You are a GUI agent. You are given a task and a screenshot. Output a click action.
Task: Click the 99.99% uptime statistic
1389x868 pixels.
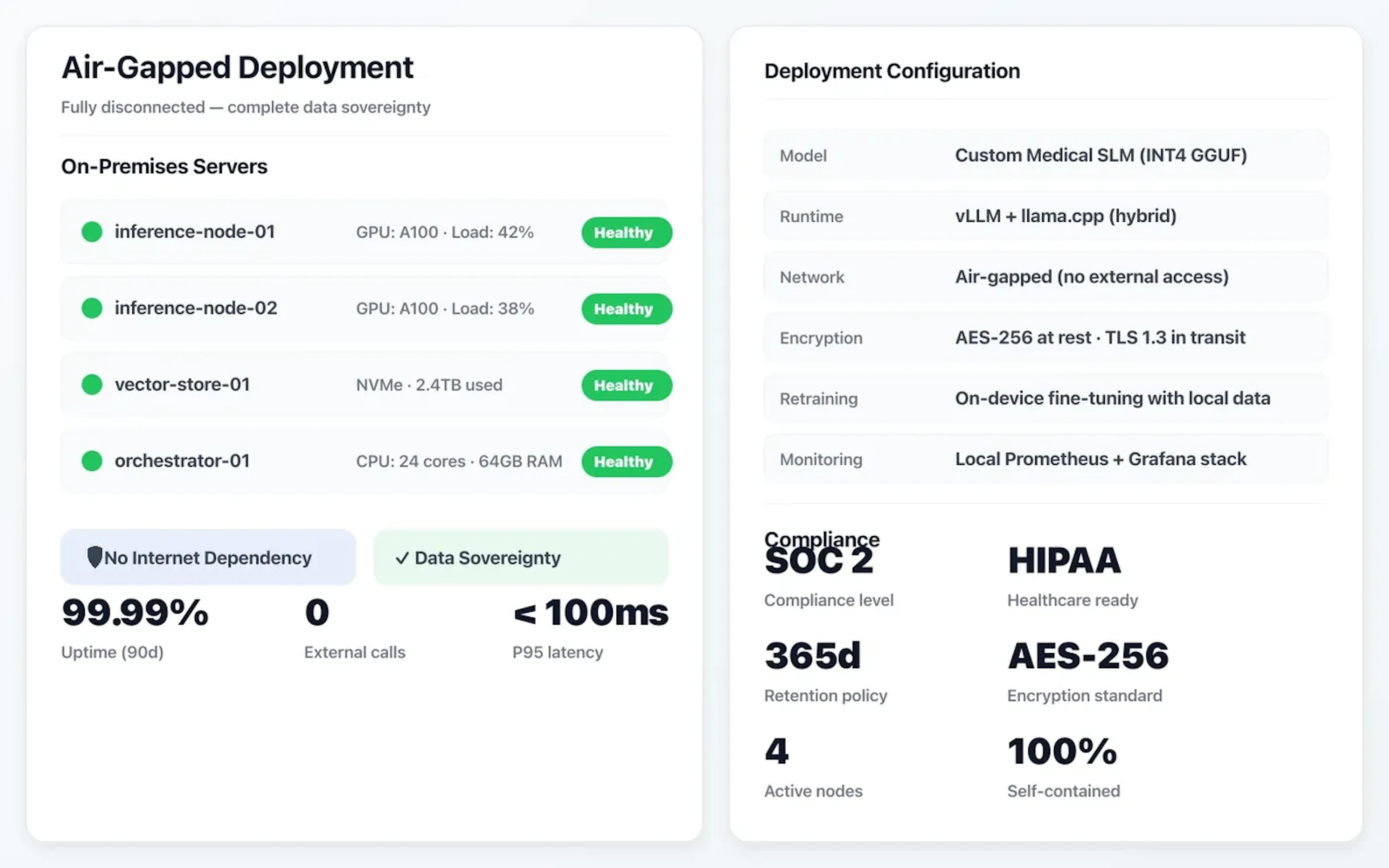pos(134,613)
